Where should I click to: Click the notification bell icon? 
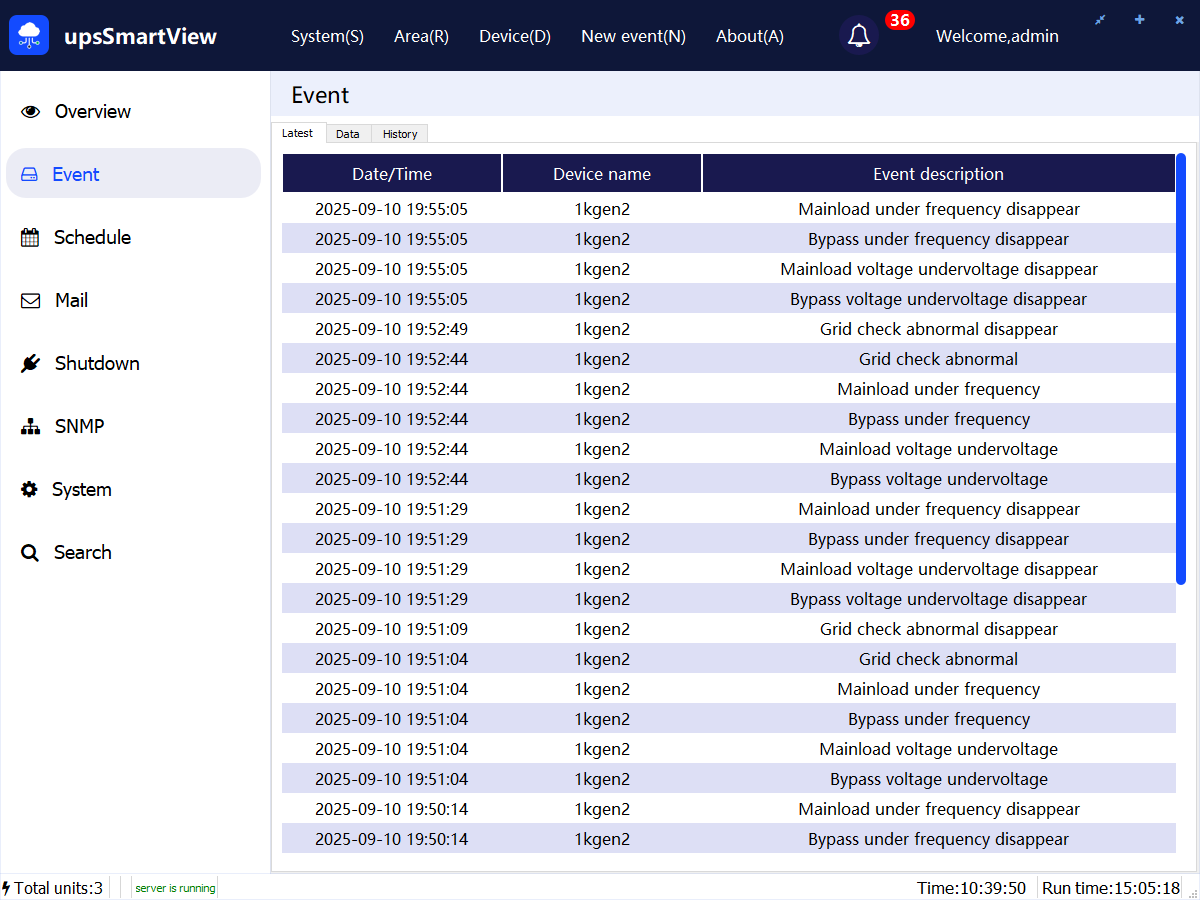[858, 36]
